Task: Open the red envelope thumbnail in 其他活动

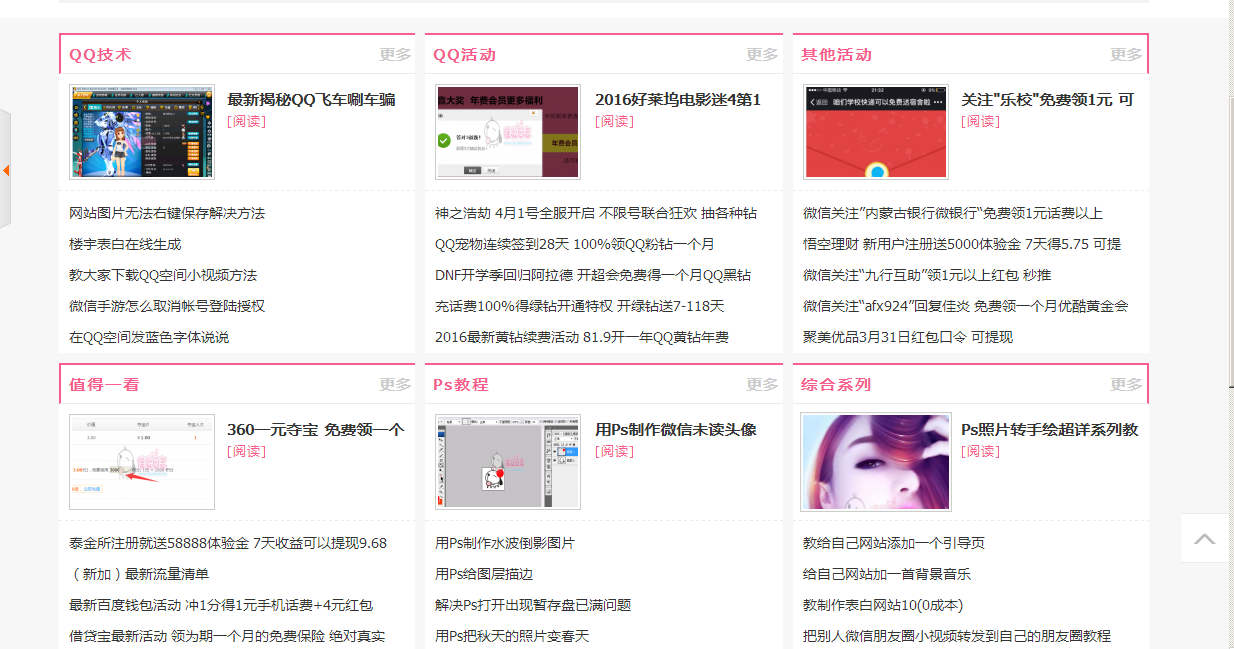Action: [x=876, y=132]
